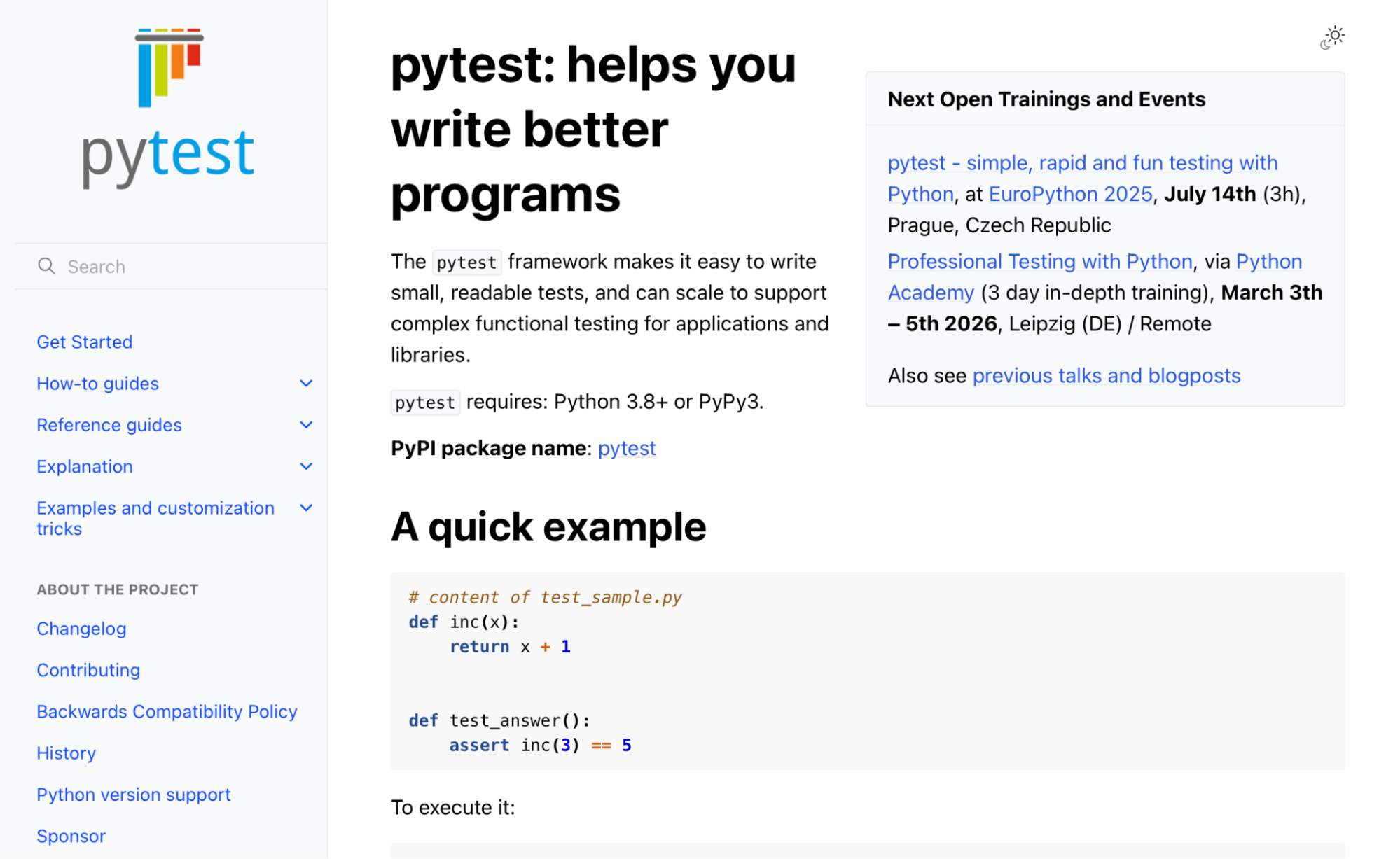The image size is (1400, 859).
Task: Open Python version support page
Action: [133, 795]
